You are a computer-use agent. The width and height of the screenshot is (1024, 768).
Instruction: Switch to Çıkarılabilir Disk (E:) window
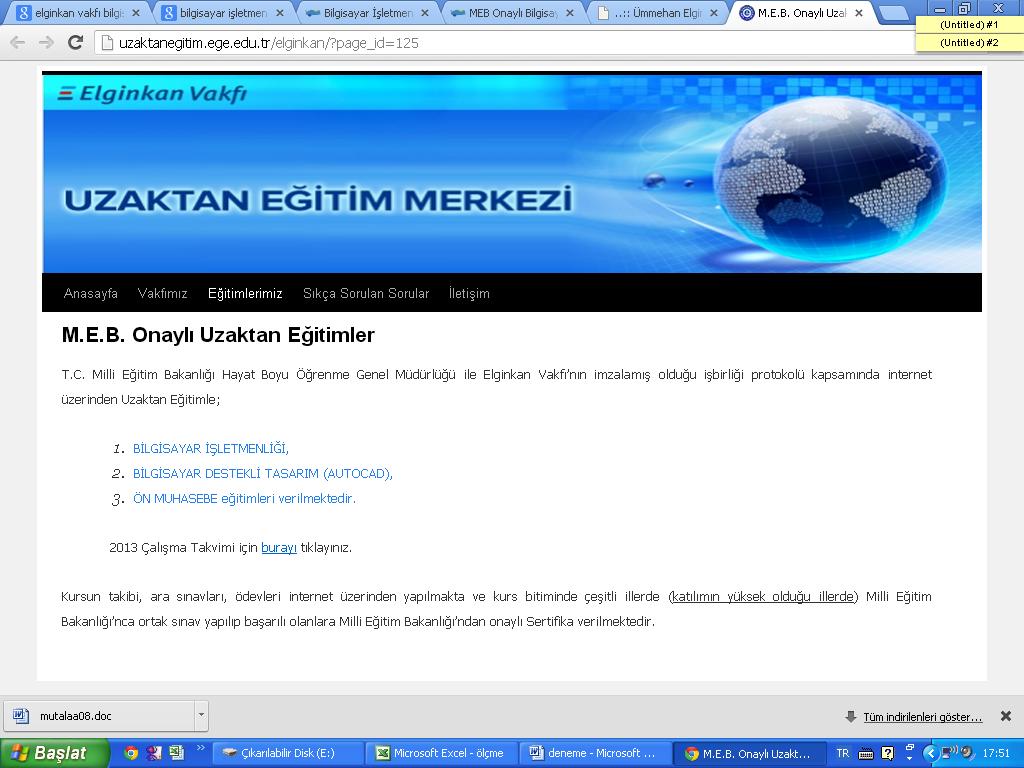[x=287, y=753]
